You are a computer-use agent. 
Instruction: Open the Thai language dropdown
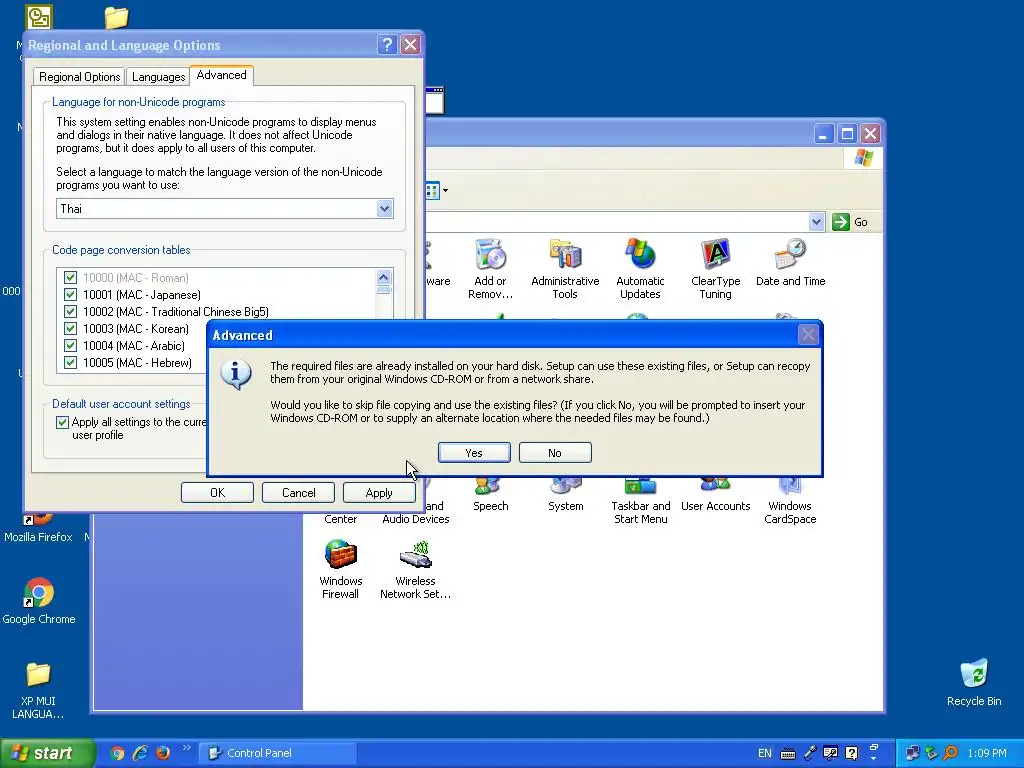click(x=385, y=208)
